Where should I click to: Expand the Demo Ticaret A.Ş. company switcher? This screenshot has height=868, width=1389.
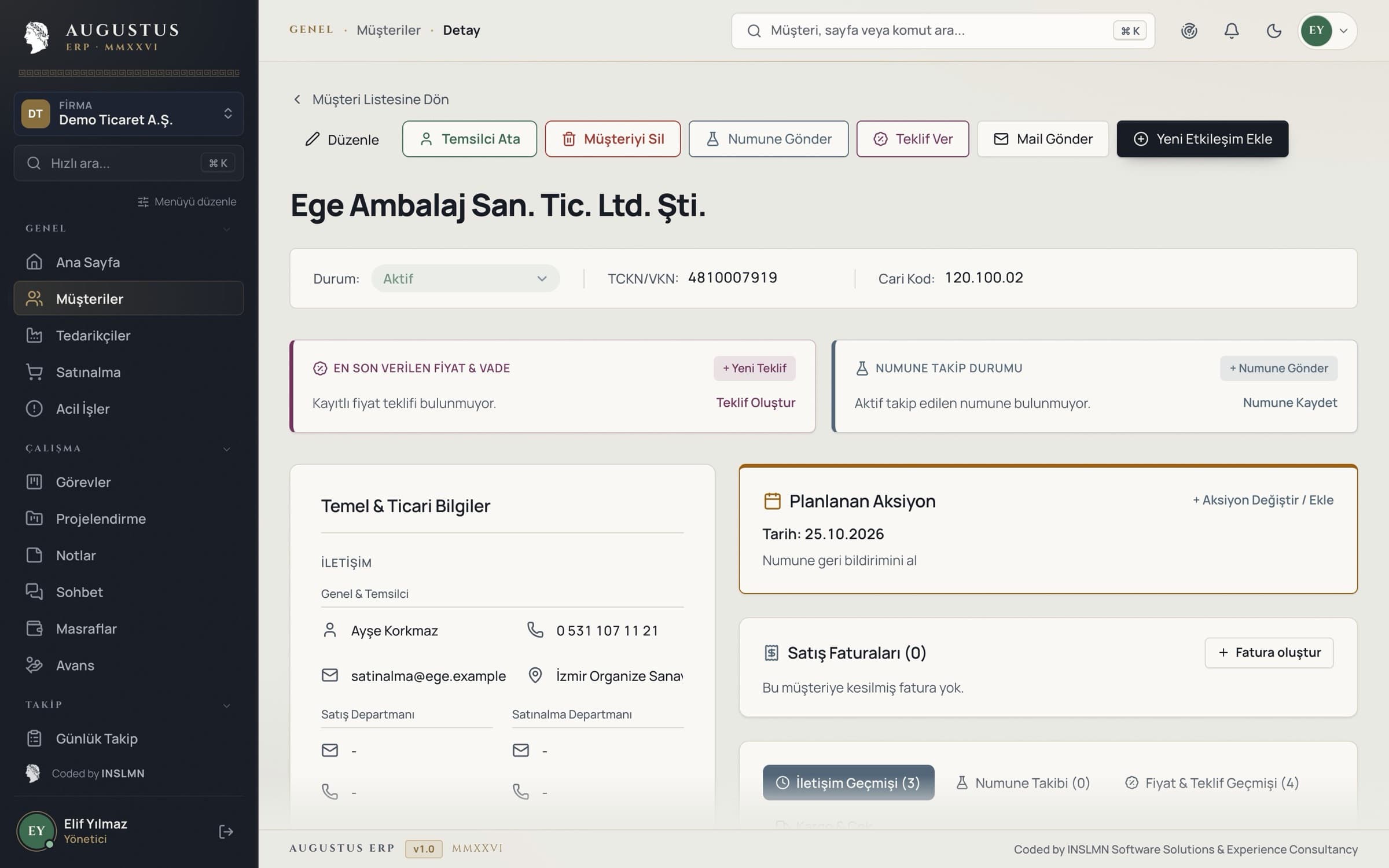coord(128,113)
